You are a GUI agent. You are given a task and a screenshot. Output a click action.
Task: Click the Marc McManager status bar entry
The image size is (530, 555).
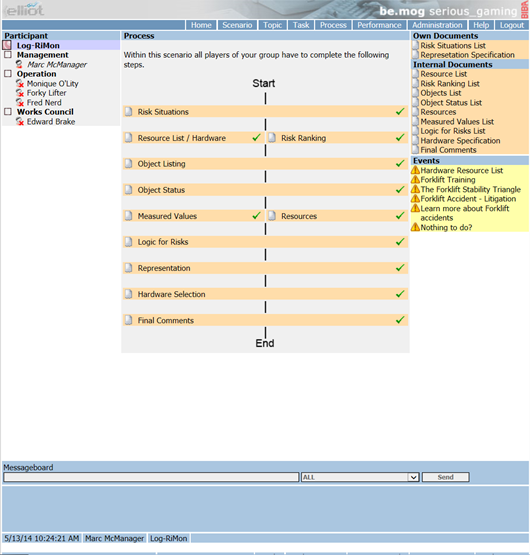[114, 538]
